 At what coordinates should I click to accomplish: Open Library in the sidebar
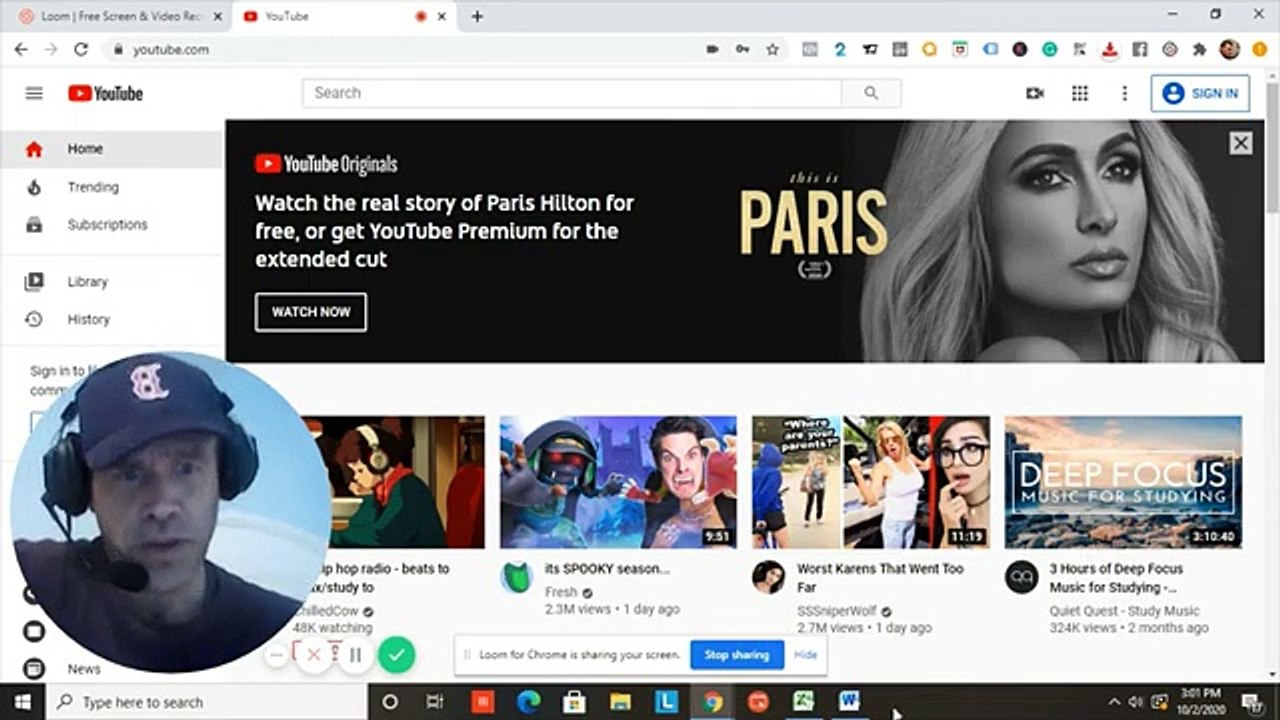pyautogui.click(x=111, y=282)
